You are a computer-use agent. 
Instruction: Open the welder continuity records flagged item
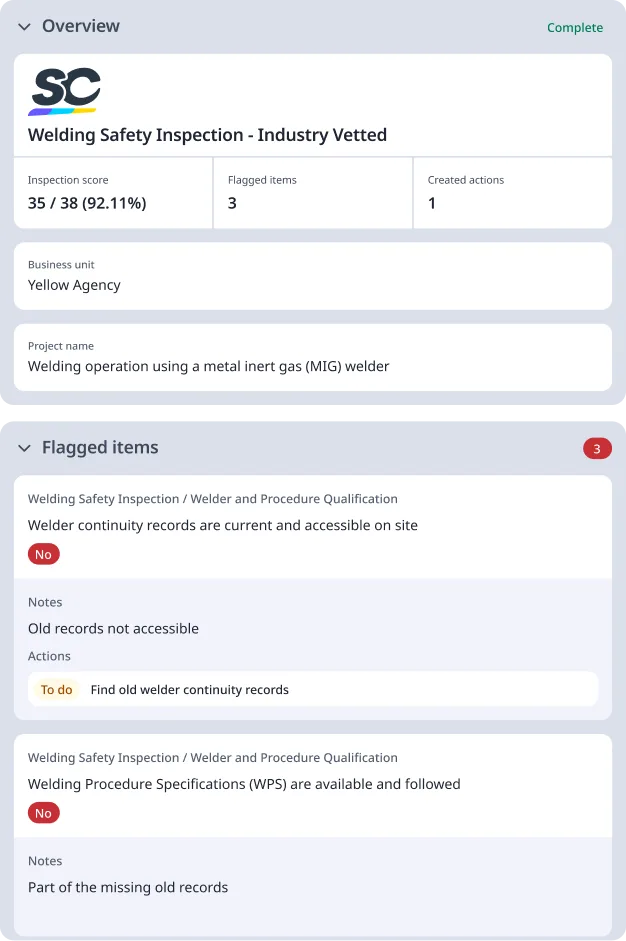[x=223, y=525]
